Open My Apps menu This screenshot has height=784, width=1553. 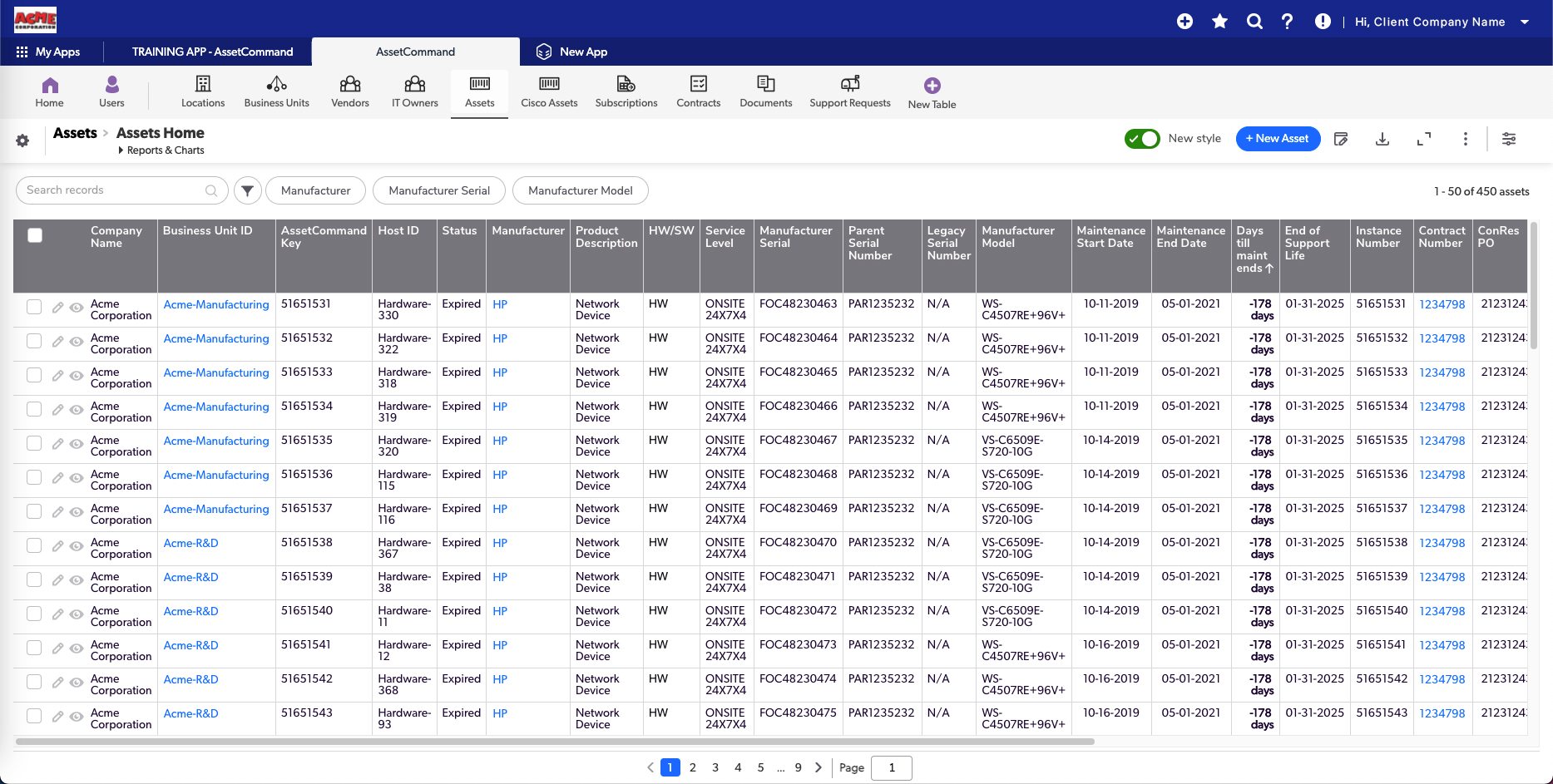tap(48, 52)
